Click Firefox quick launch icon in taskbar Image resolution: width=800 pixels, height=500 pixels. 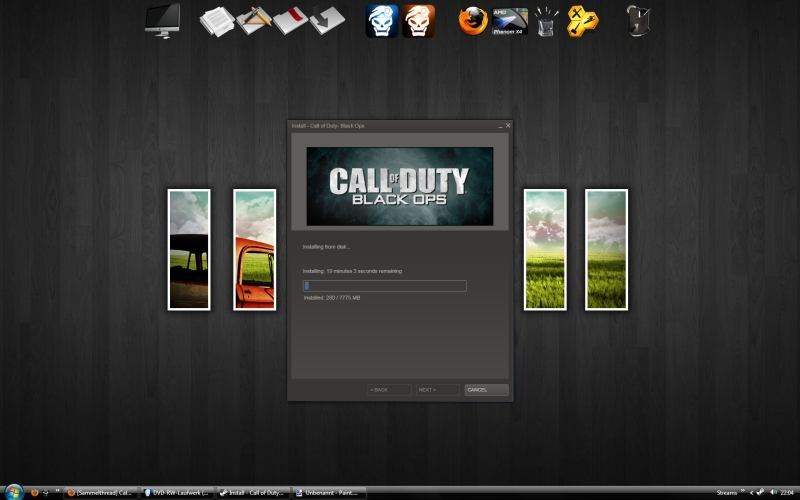tap(35, 493)
